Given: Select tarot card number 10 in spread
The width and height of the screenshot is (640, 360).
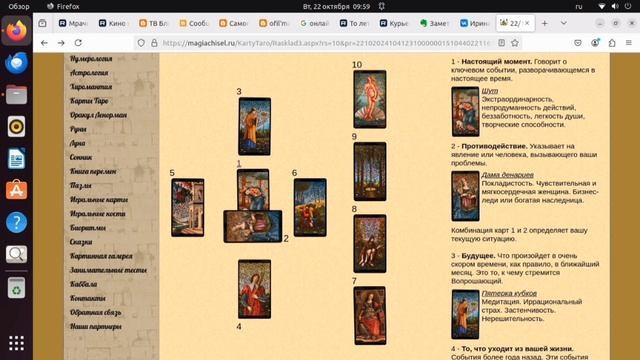Looking at the screenshot, I should [x=370, y=99].
